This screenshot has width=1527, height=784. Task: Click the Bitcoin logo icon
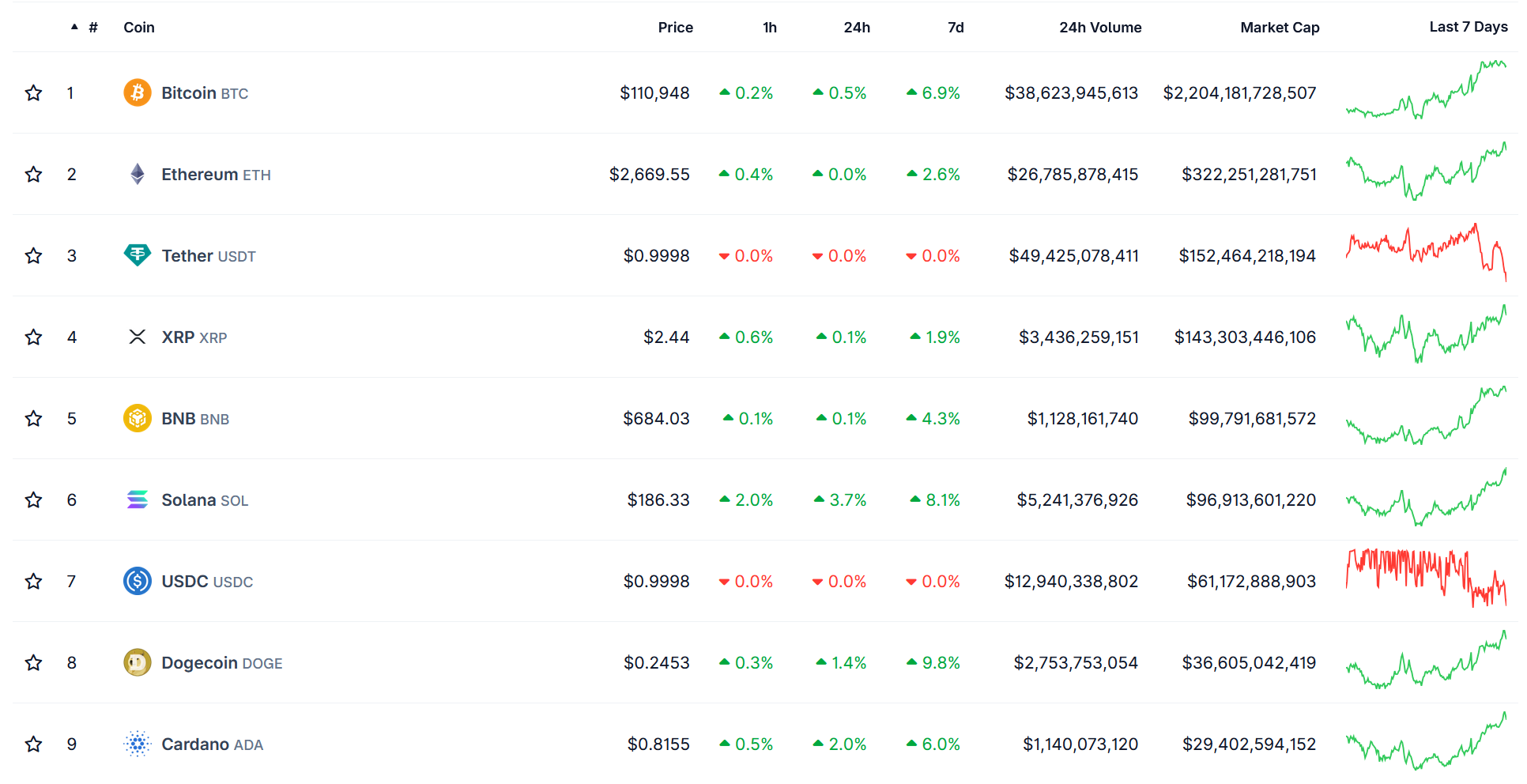point(138,92)
